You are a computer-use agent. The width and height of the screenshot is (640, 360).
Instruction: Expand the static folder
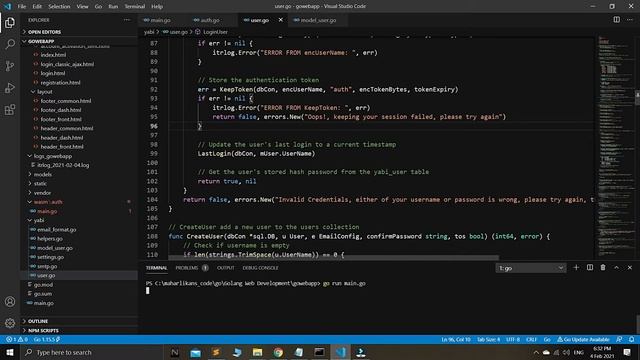click(x=40, y=183)
